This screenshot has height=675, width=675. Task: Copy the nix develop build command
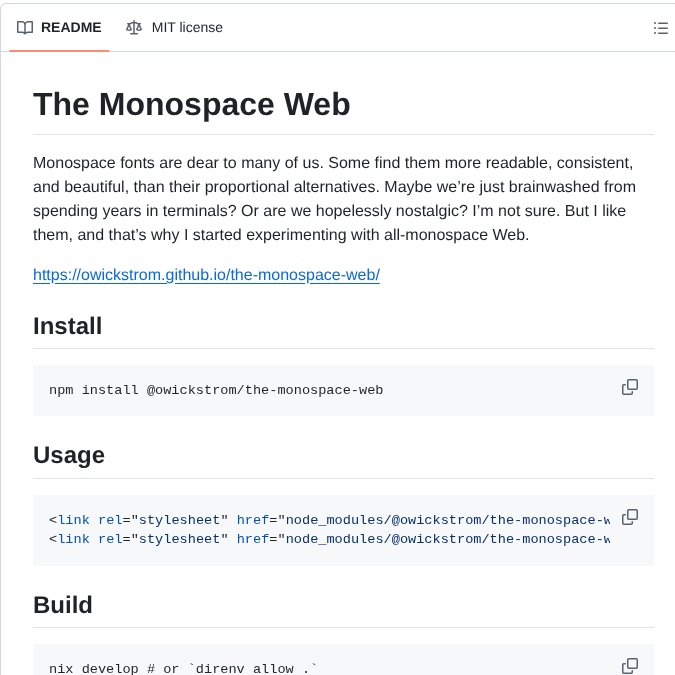[x=630, y=666]
